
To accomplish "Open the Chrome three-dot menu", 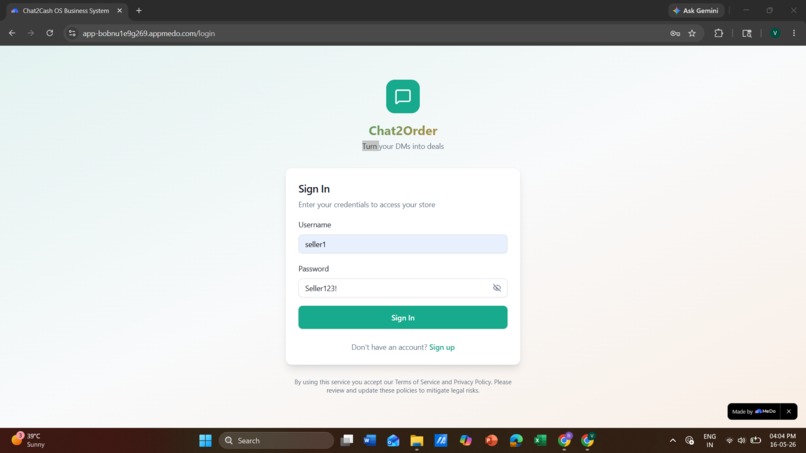I will (794, 33).
